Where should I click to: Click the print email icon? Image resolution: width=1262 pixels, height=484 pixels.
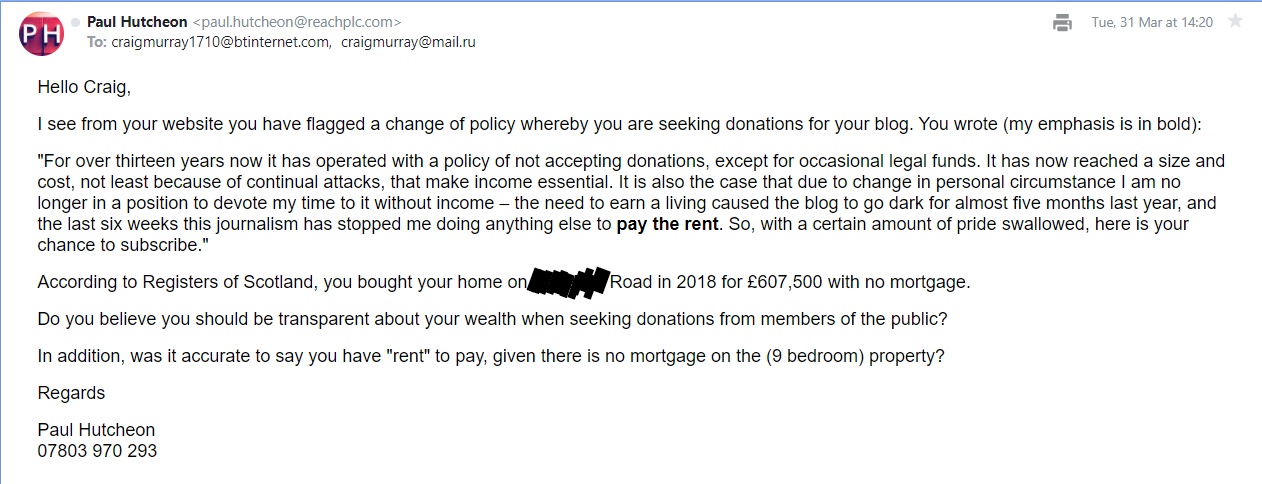pyautogui.click(x=1062, y=22)
